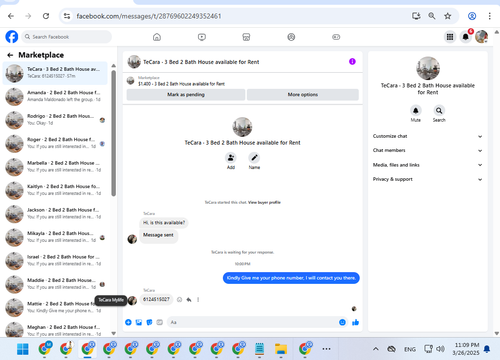The width and height of the screenshot is (500, 360).
Task: Open Israel 2 Bed 2 Bath conversation
Action: click(x=55, y=261)
